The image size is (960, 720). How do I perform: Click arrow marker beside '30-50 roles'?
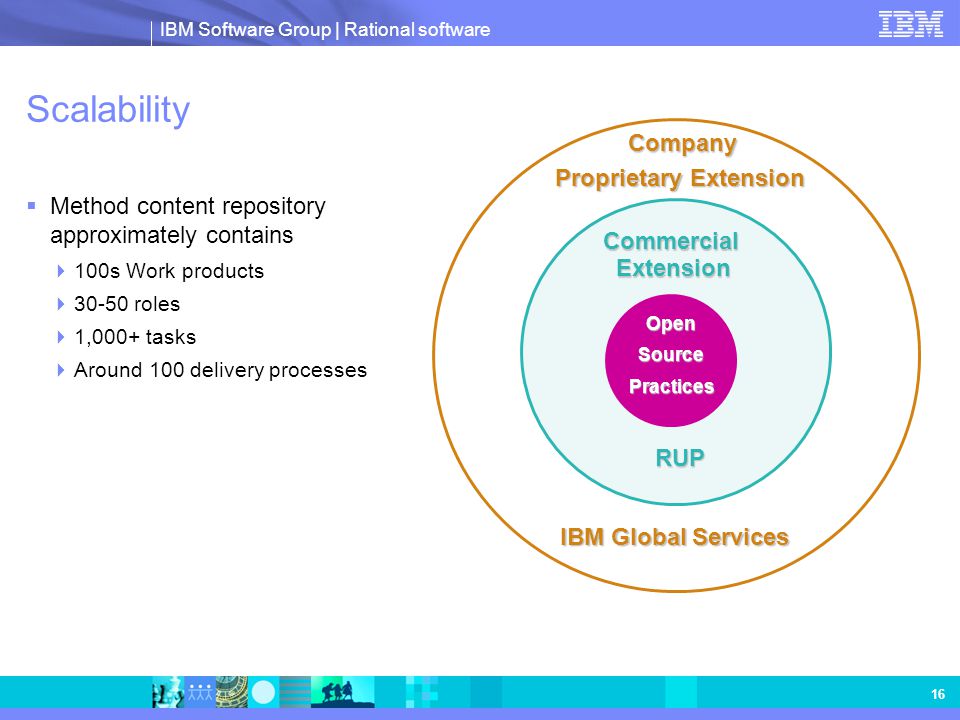tap(61, 304)
